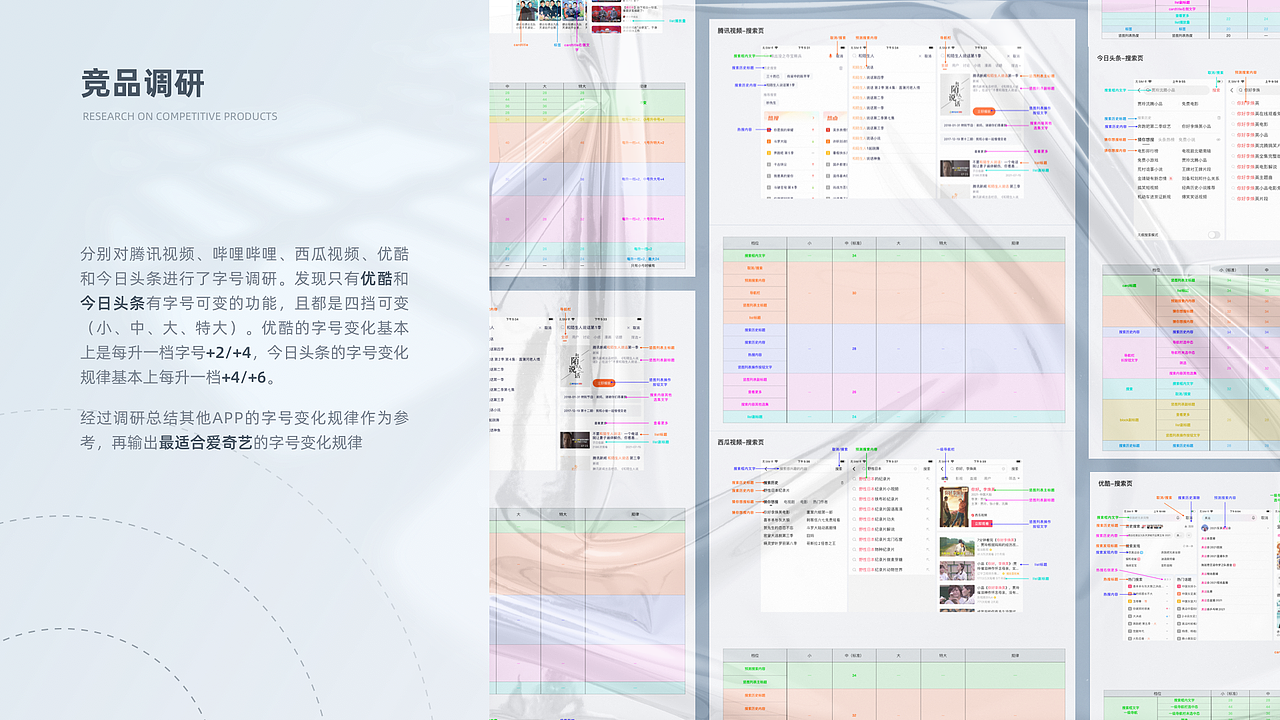
Task: Click 档位 header in Tencent Video table
Action: (x=755, y=242)
